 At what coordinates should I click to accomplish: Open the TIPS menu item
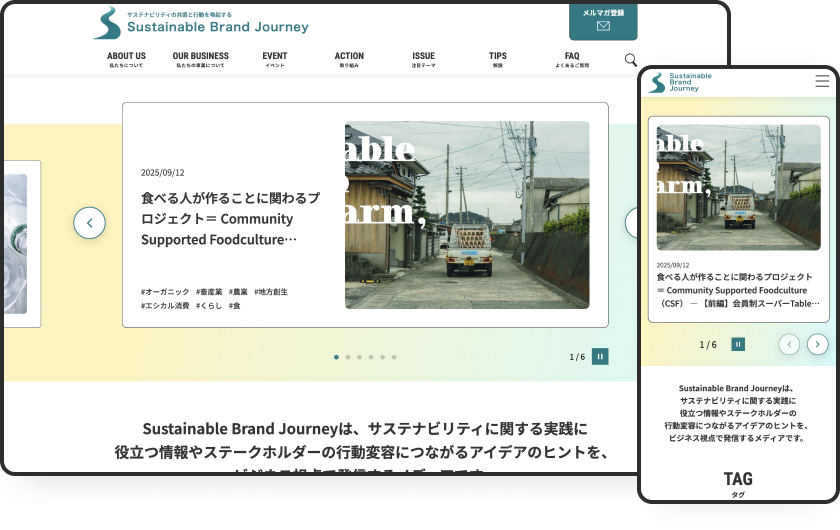(498, 59)
